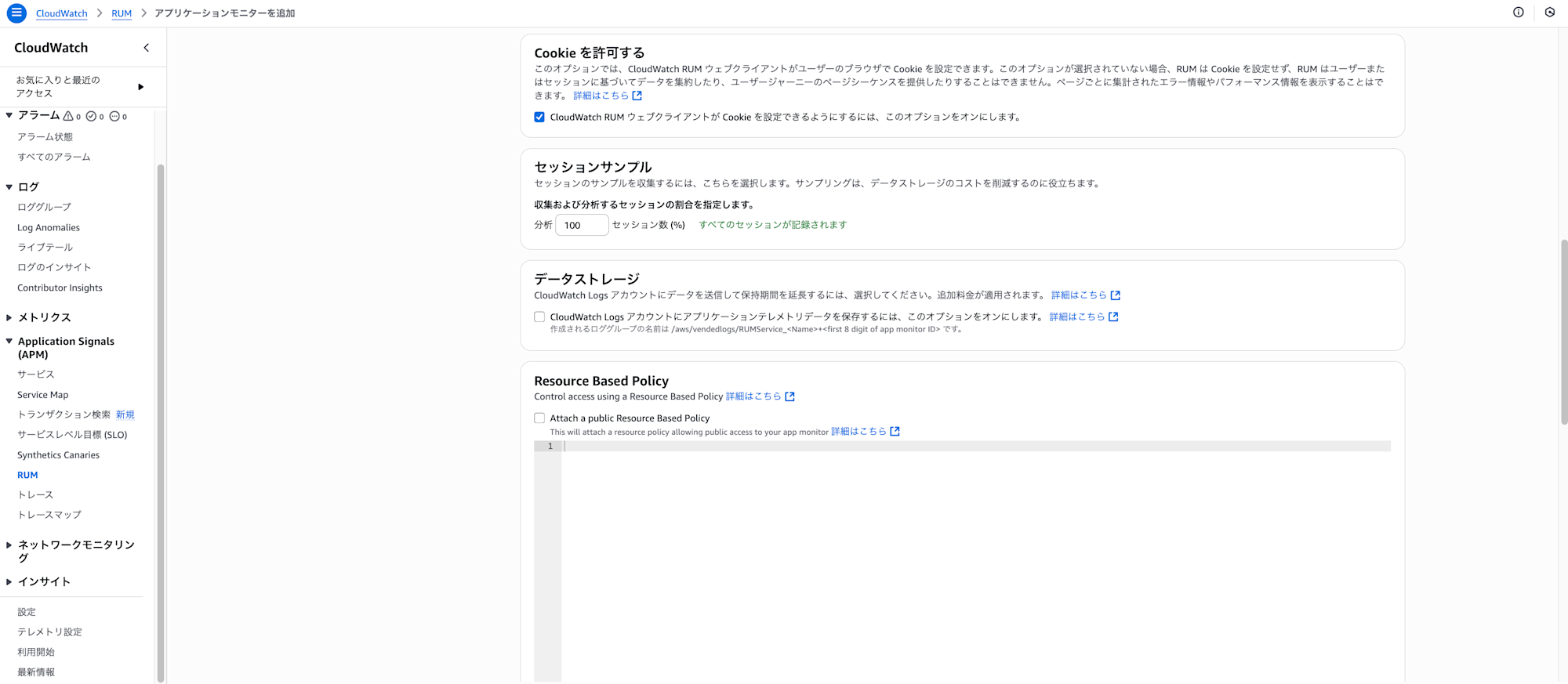Open ロググループ in sidebar
1568x684 pixels.
(44, 207)
